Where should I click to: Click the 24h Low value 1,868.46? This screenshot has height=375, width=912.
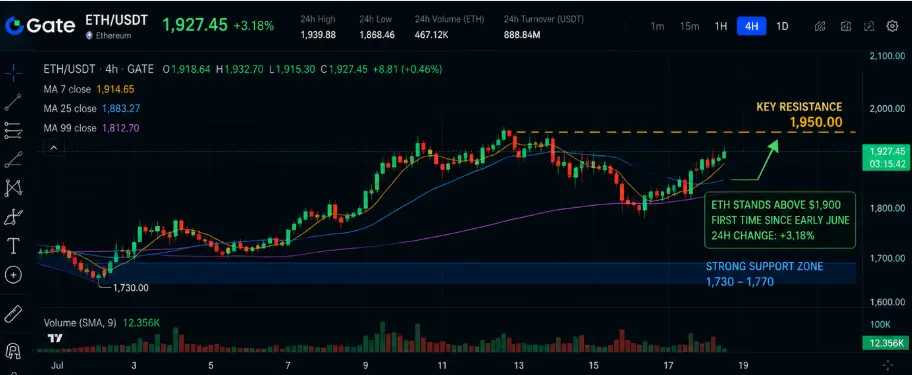377,35
